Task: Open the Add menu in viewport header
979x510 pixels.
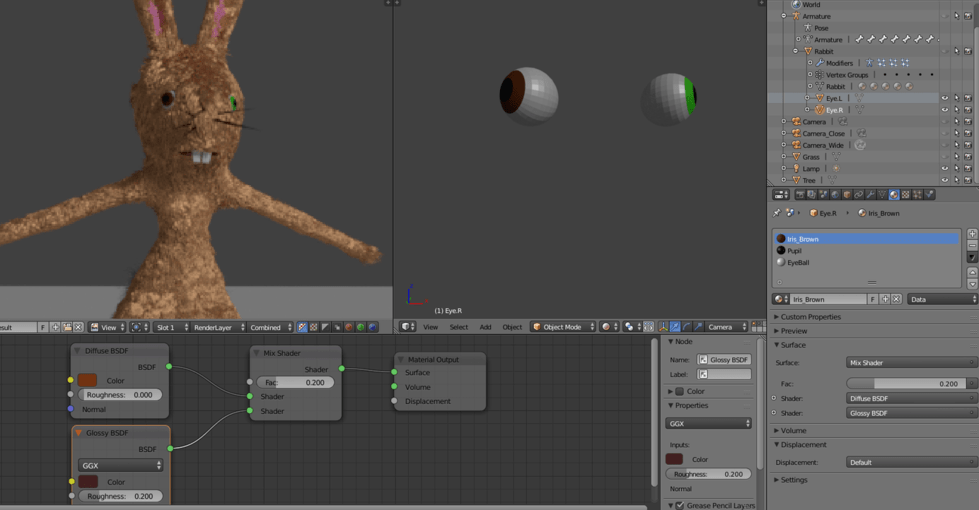Action: tap(485, 327)
